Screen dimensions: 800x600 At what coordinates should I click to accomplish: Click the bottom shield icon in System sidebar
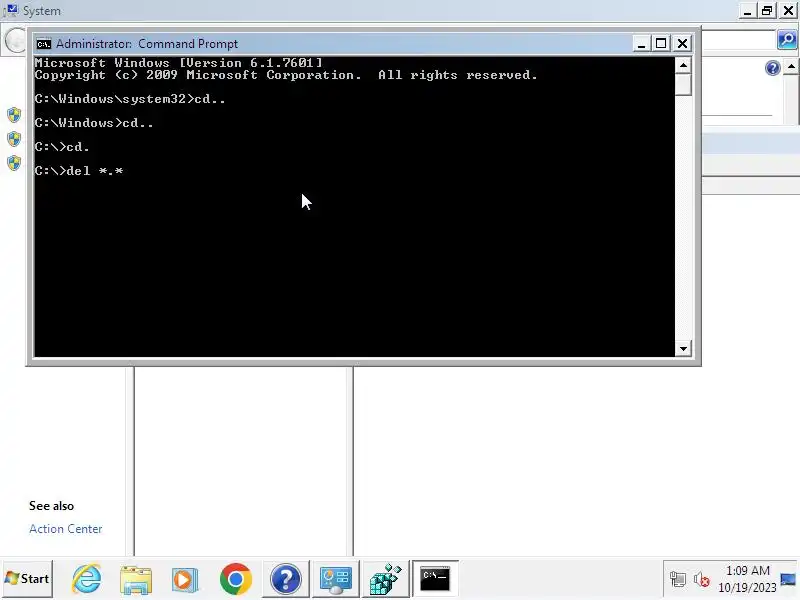(14, 163)
